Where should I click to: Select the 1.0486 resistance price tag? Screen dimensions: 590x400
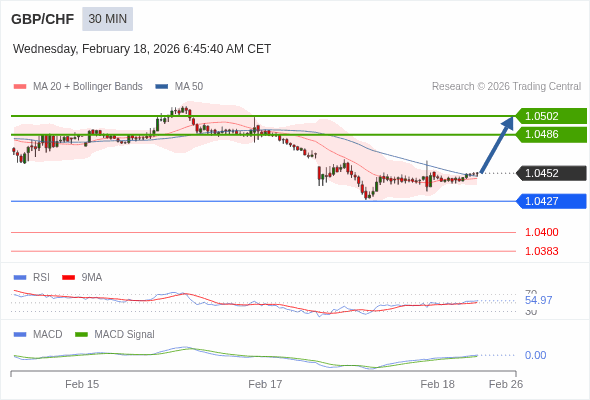coord(551,134)
